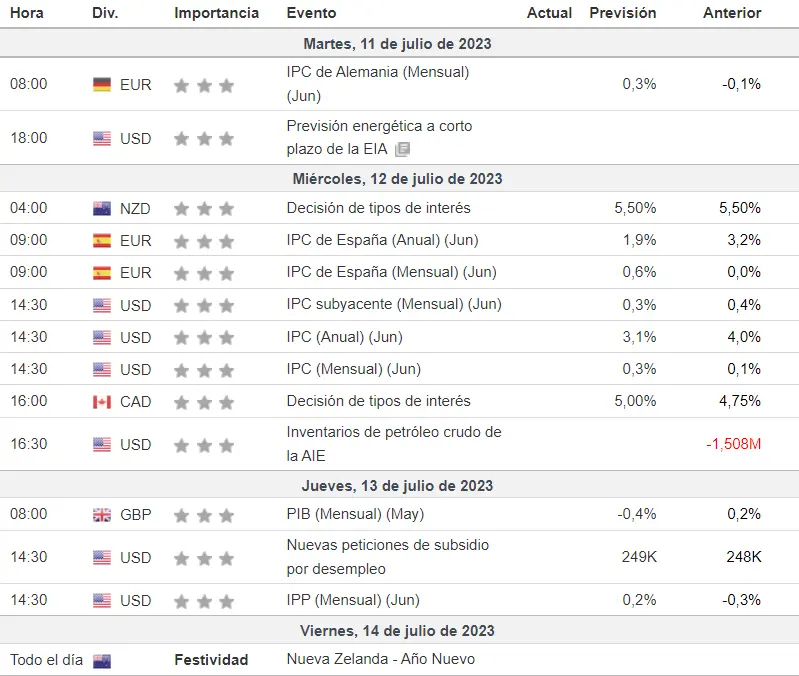Click the 248K previous value
799x676 pixels.
[x=744, y=557]
